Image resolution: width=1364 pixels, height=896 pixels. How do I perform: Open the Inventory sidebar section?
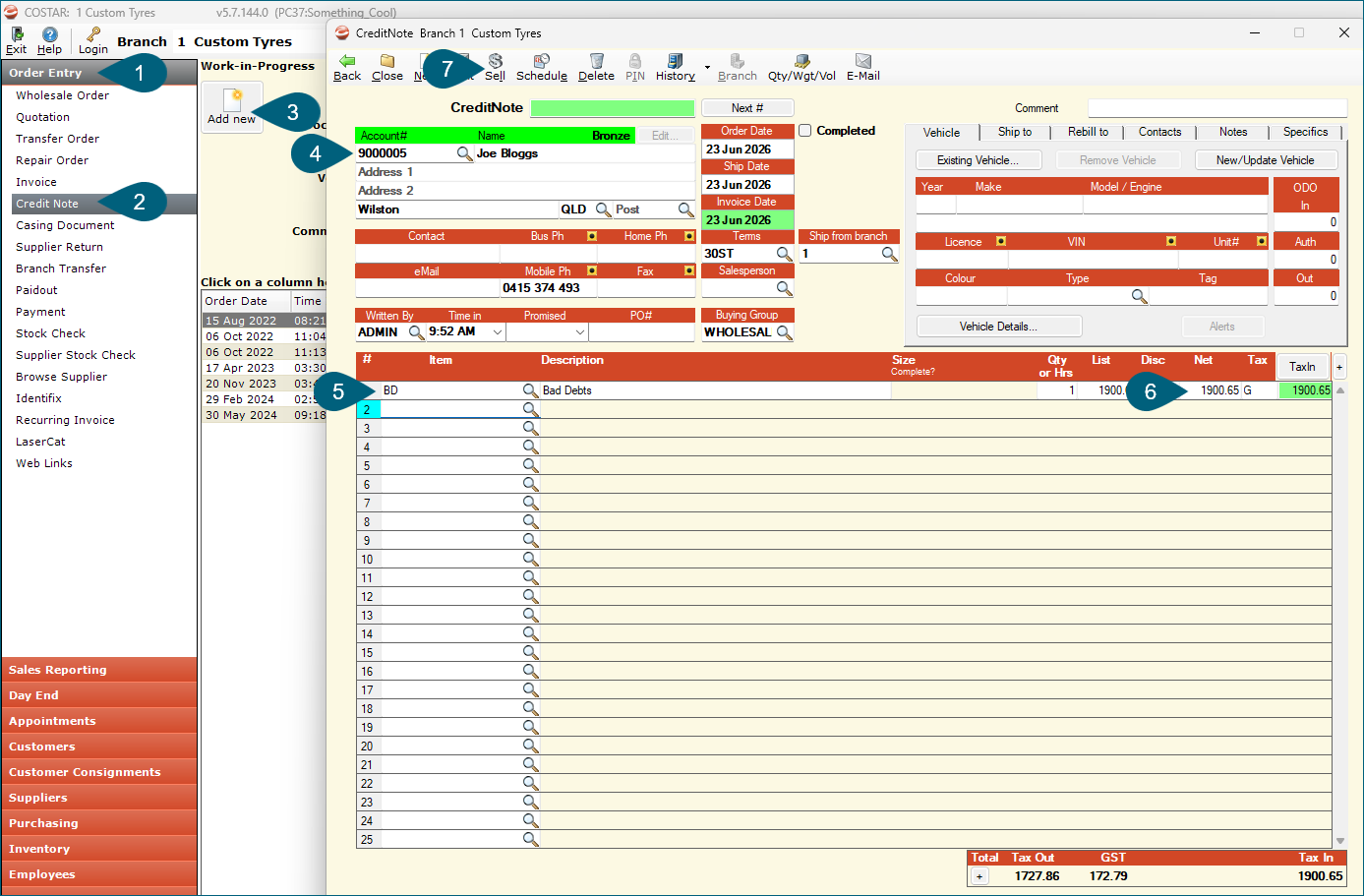coord(99,849)
